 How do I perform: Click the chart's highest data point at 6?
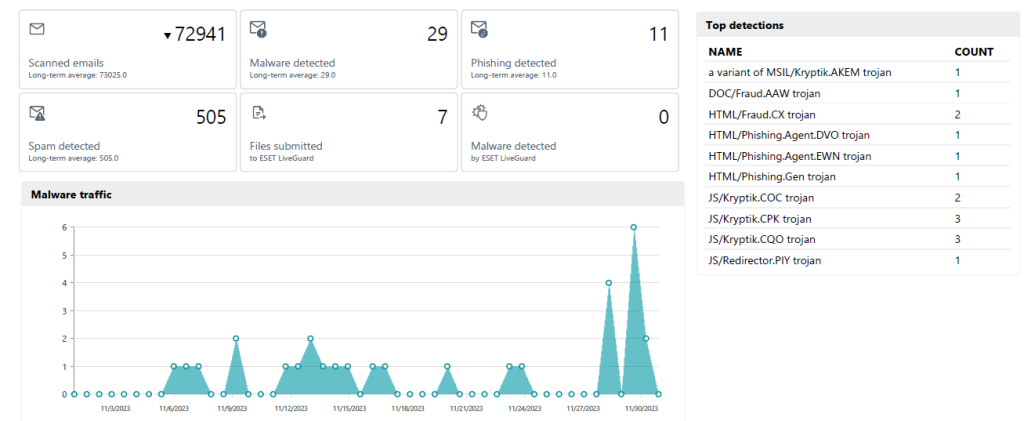633,227
